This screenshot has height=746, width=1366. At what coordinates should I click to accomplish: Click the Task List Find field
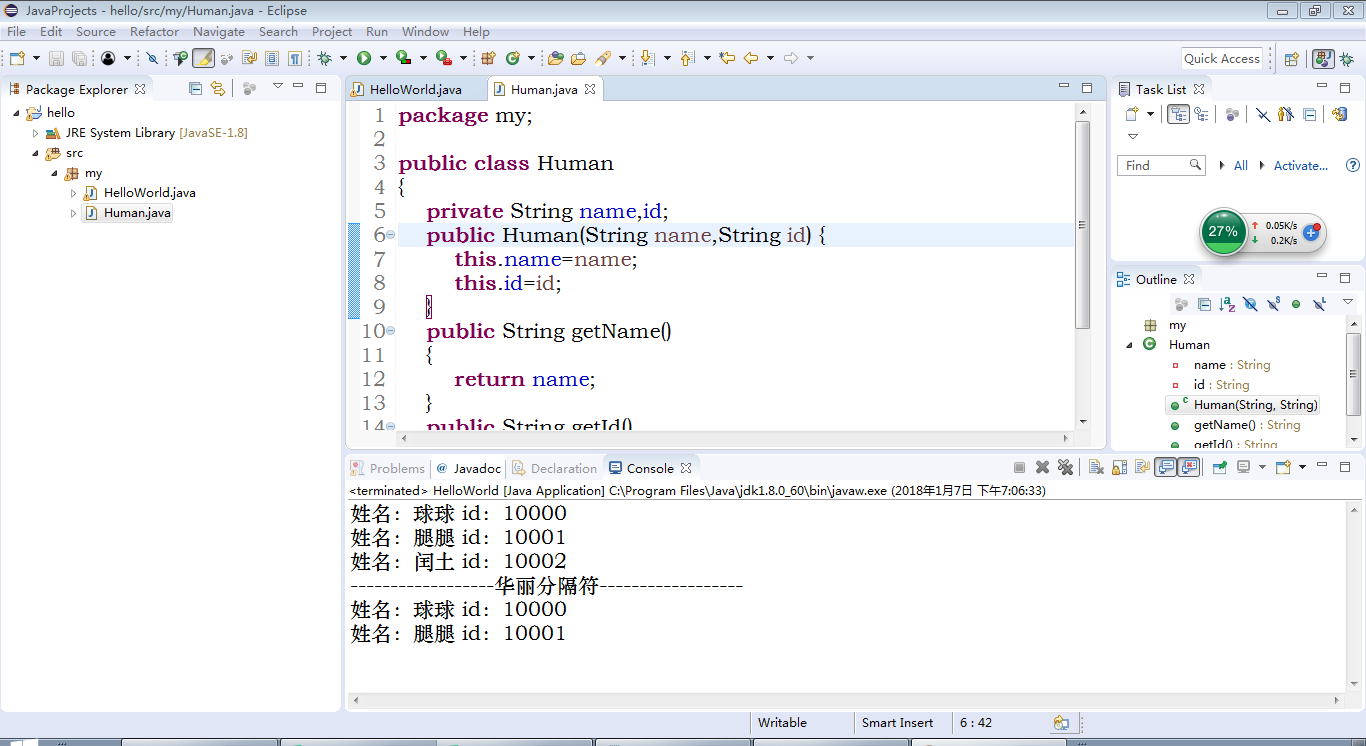pyautogui.click(x=1160, y=165)
